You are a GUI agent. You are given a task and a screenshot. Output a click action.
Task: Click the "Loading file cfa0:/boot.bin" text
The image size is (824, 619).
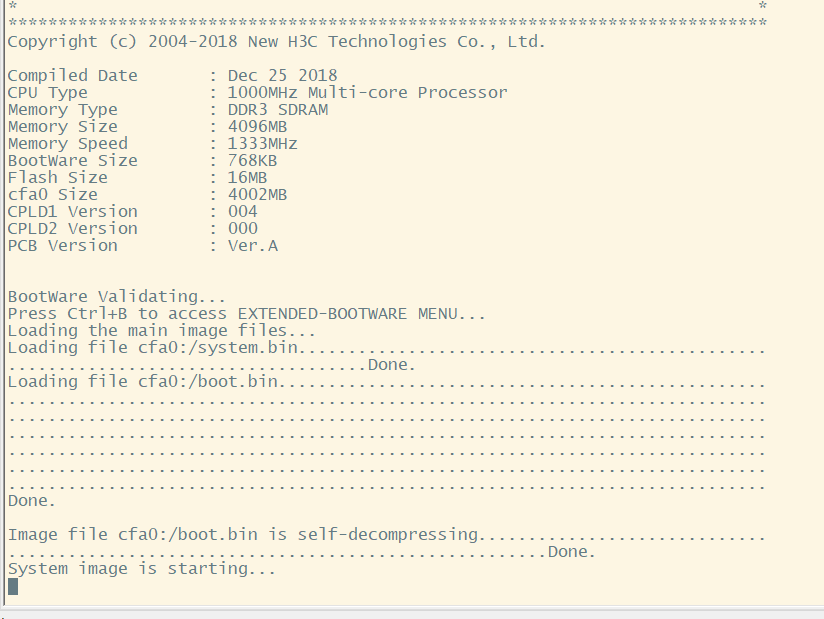[x=143, y=382]
